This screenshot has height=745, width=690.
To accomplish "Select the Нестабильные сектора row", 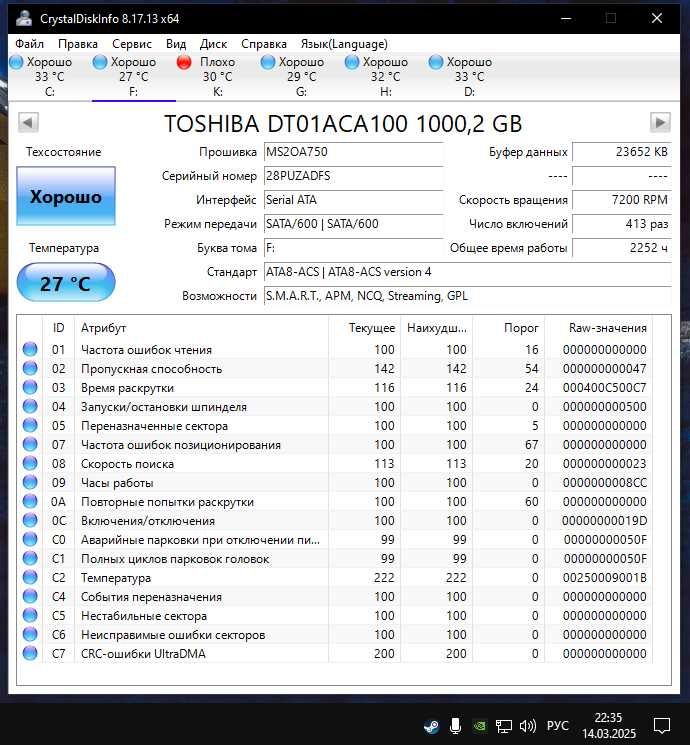I will [x=335, y=615].
